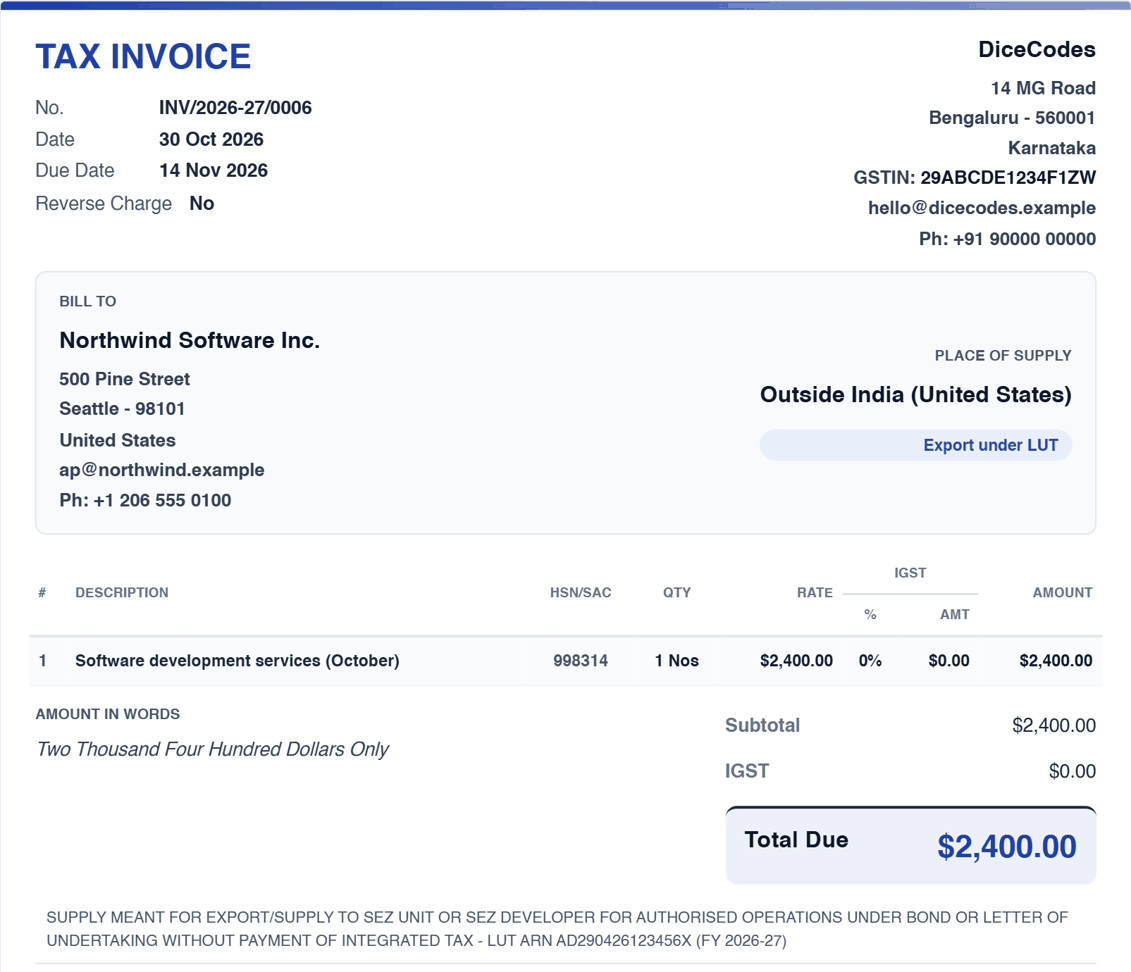Click the DESCRIPTION column header
Viewport: 1131px width, 972px height.
click(122, 593)
